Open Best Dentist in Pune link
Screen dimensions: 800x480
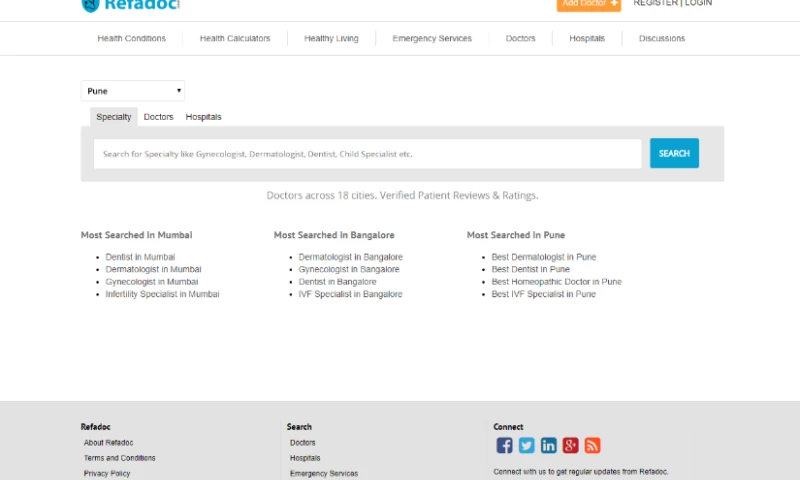[x=531, y=269]
